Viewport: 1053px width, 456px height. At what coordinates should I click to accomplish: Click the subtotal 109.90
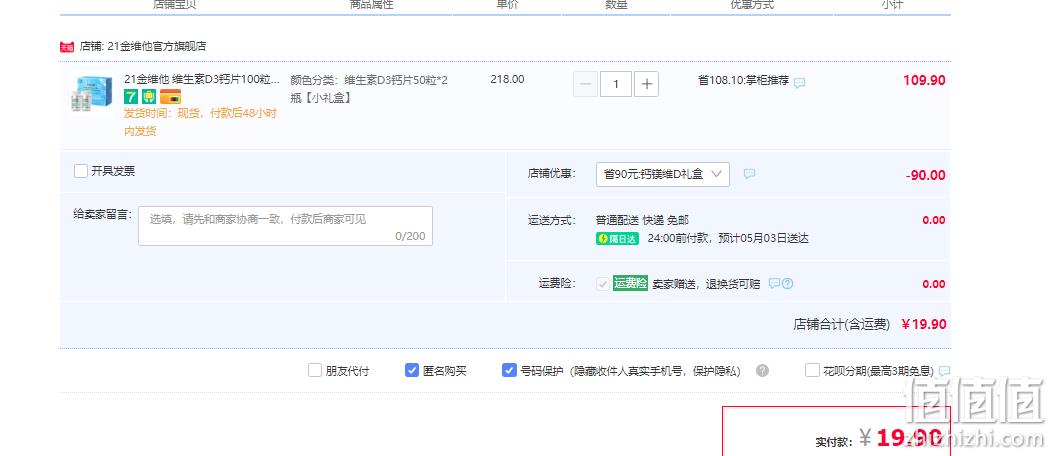point(924,80)
